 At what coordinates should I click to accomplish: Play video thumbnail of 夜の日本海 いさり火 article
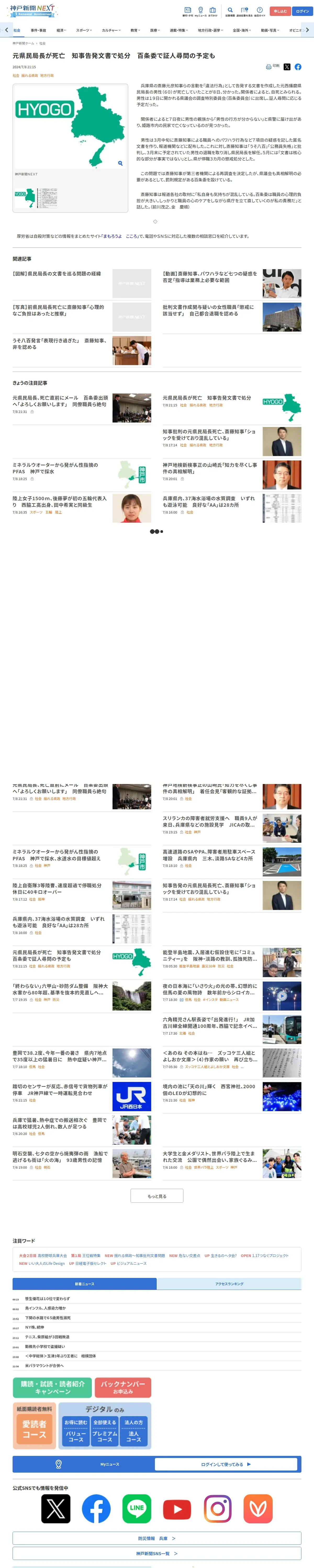tap(282, 996)
